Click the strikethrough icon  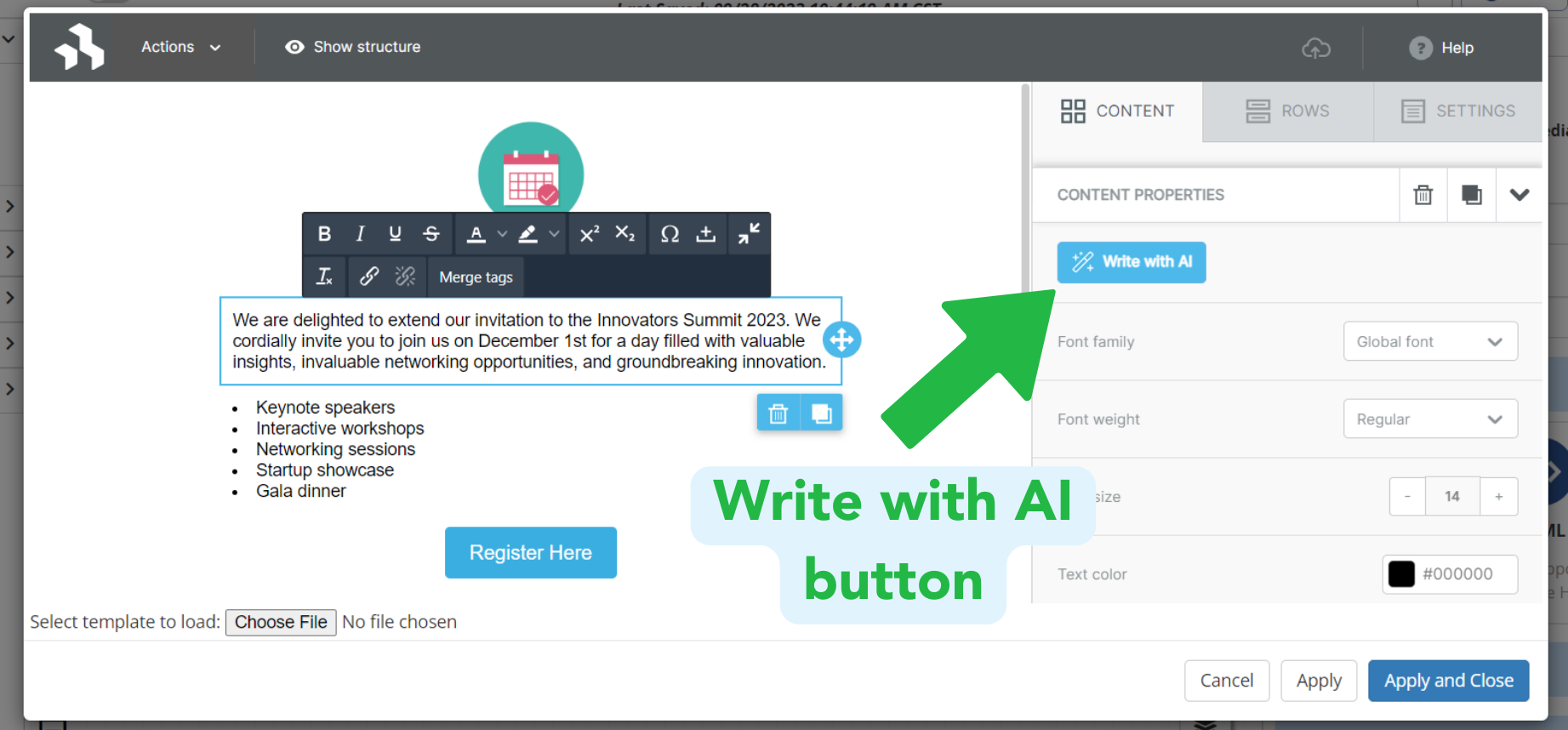[x=431, y=234]
